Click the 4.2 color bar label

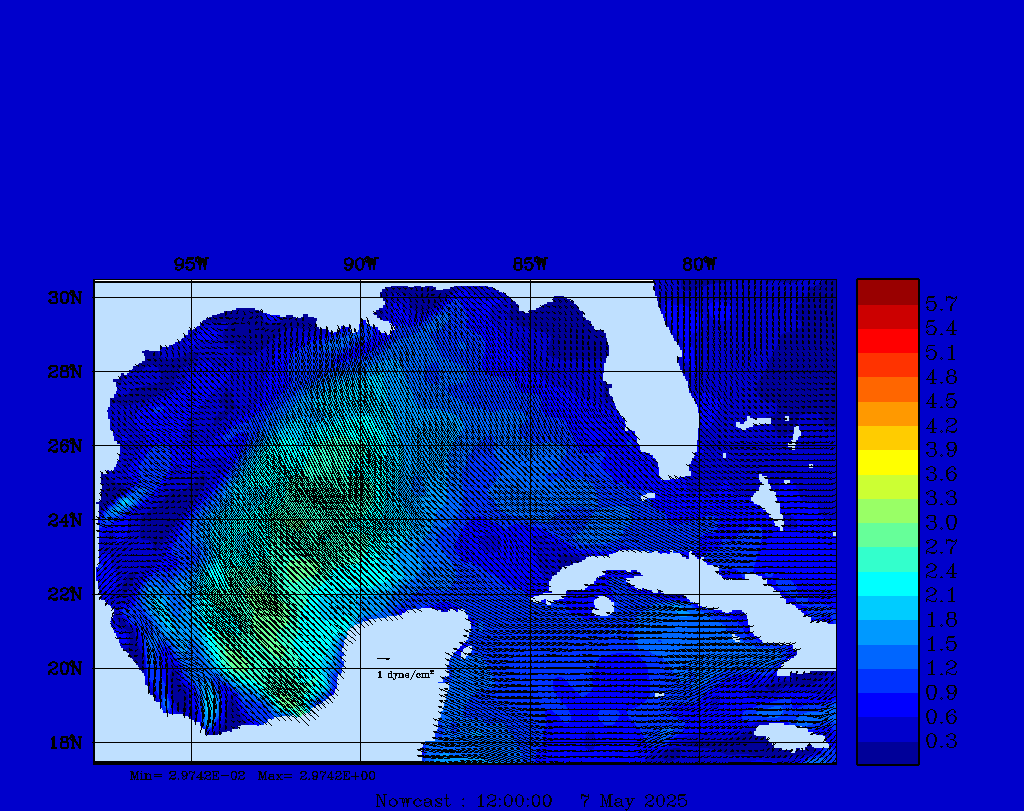point(941,426)
